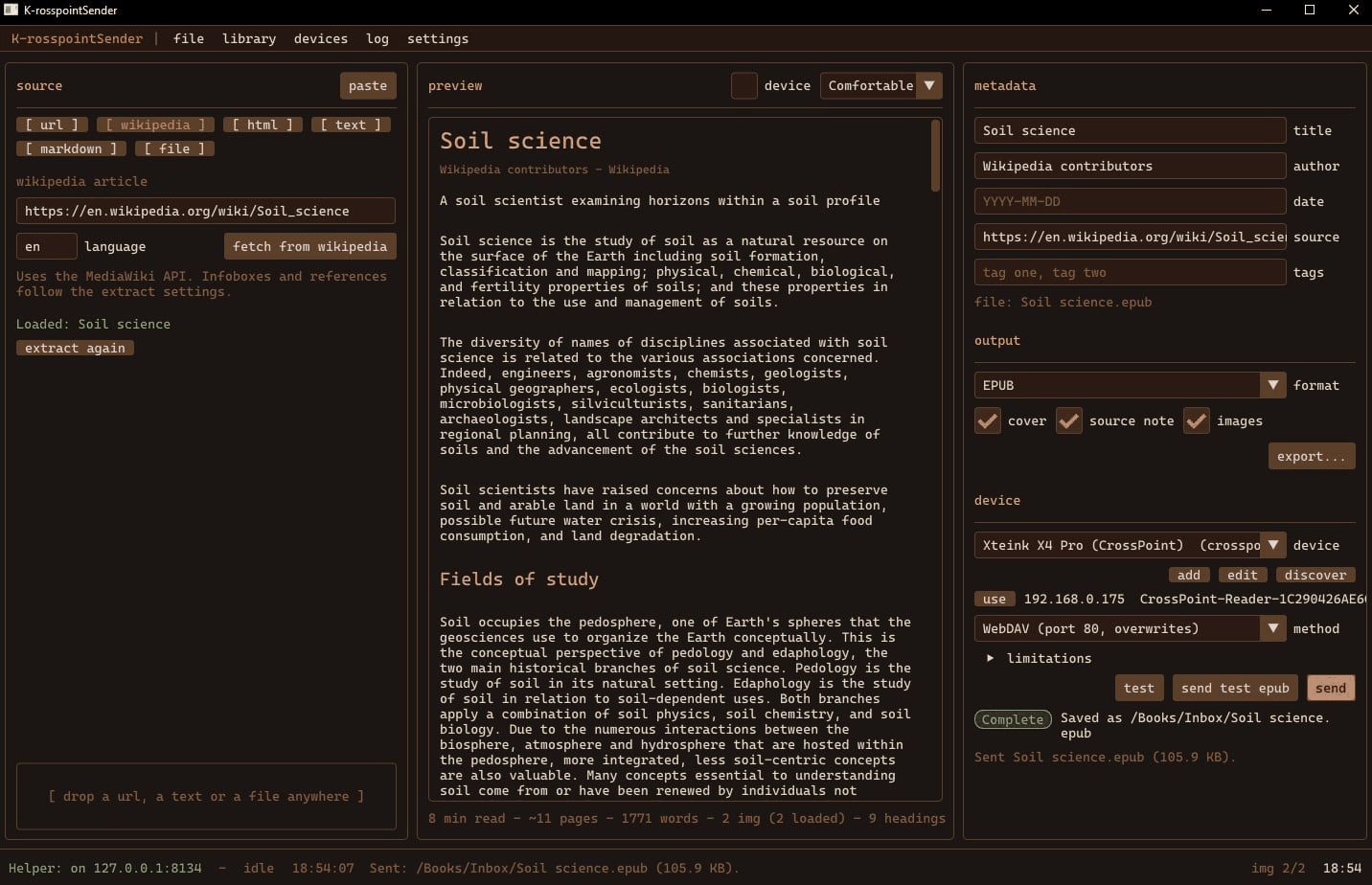The image size is (1372, 885).
Task: Click the K-rosspointSender app icon in title bar
Action: click(11, 10)
